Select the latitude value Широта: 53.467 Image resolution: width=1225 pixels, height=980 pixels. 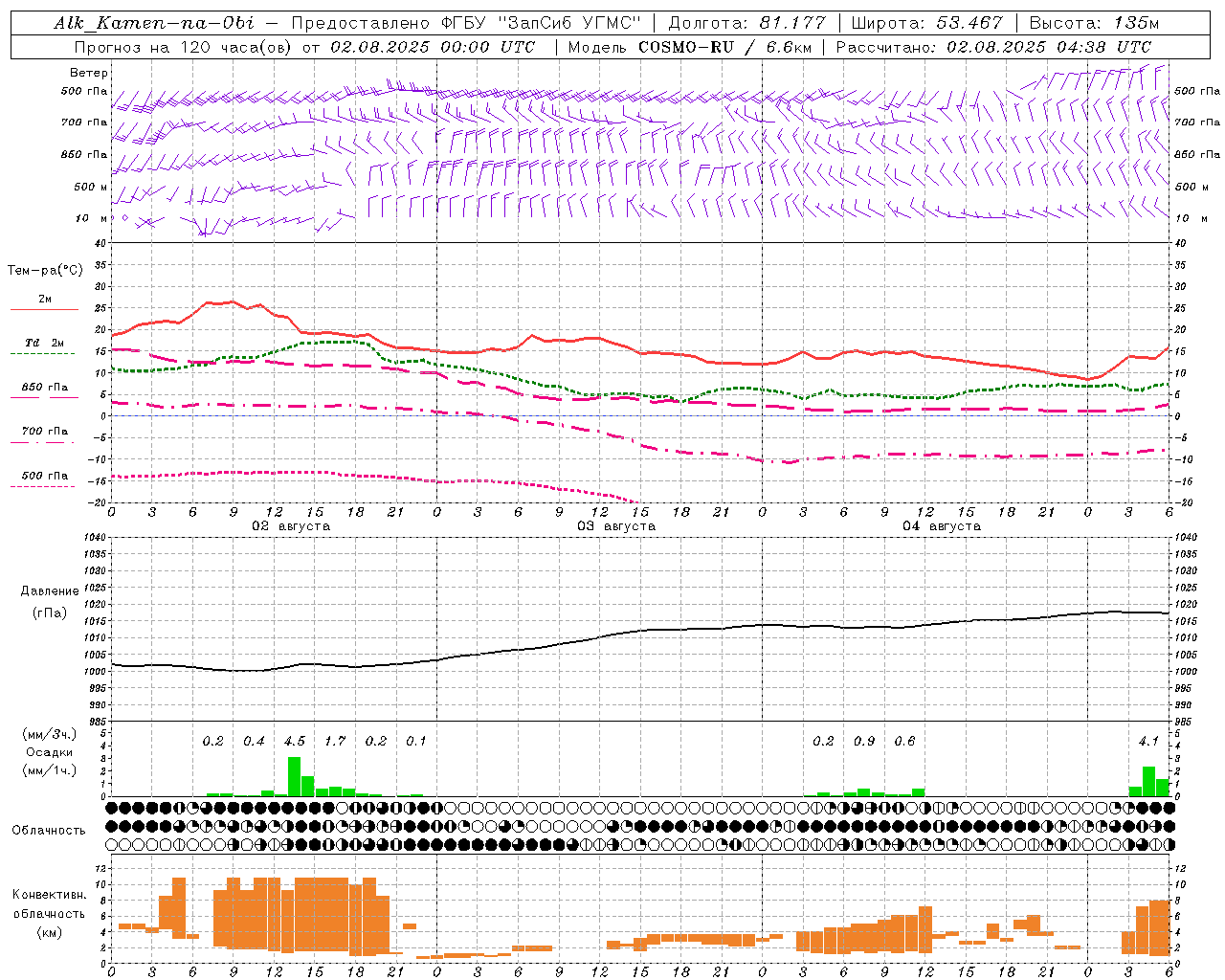coord(926,23)
